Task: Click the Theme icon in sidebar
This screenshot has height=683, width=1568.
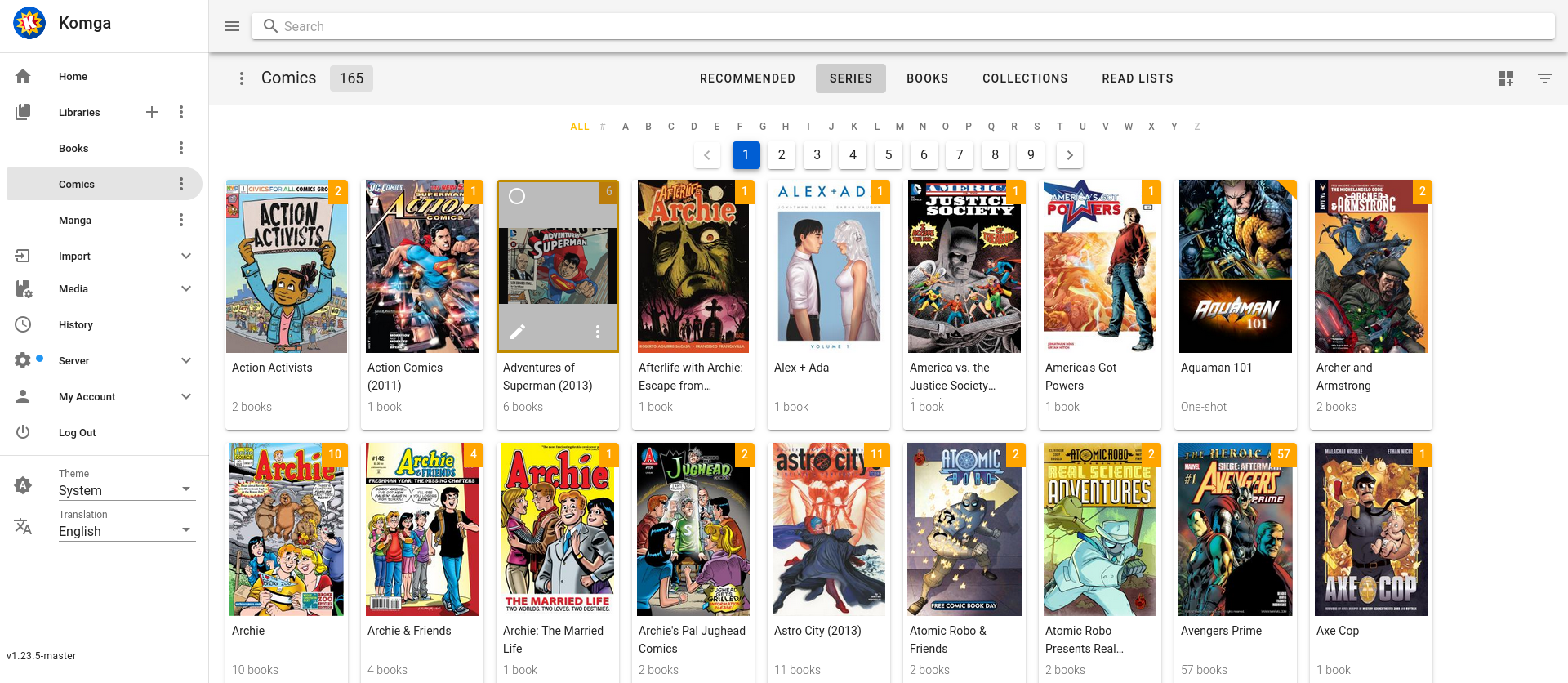Action: click(23, 484)
